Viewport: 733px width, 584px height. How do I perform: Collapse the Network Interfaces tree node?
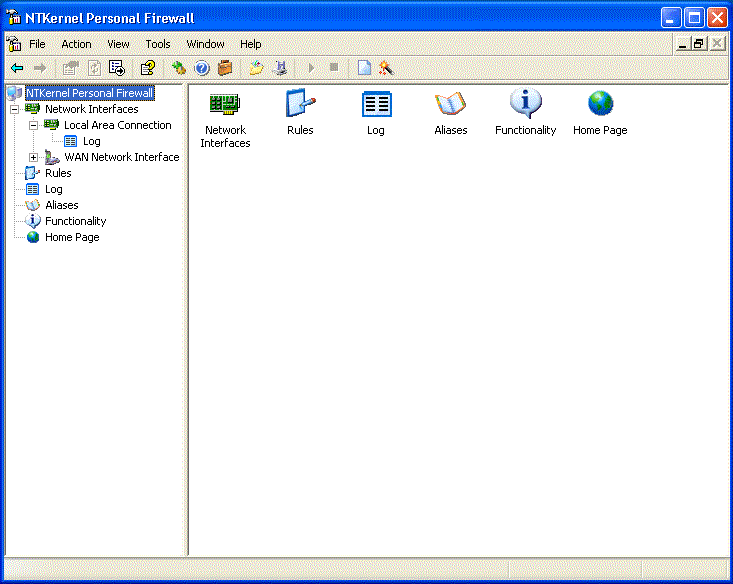point(14,109)
